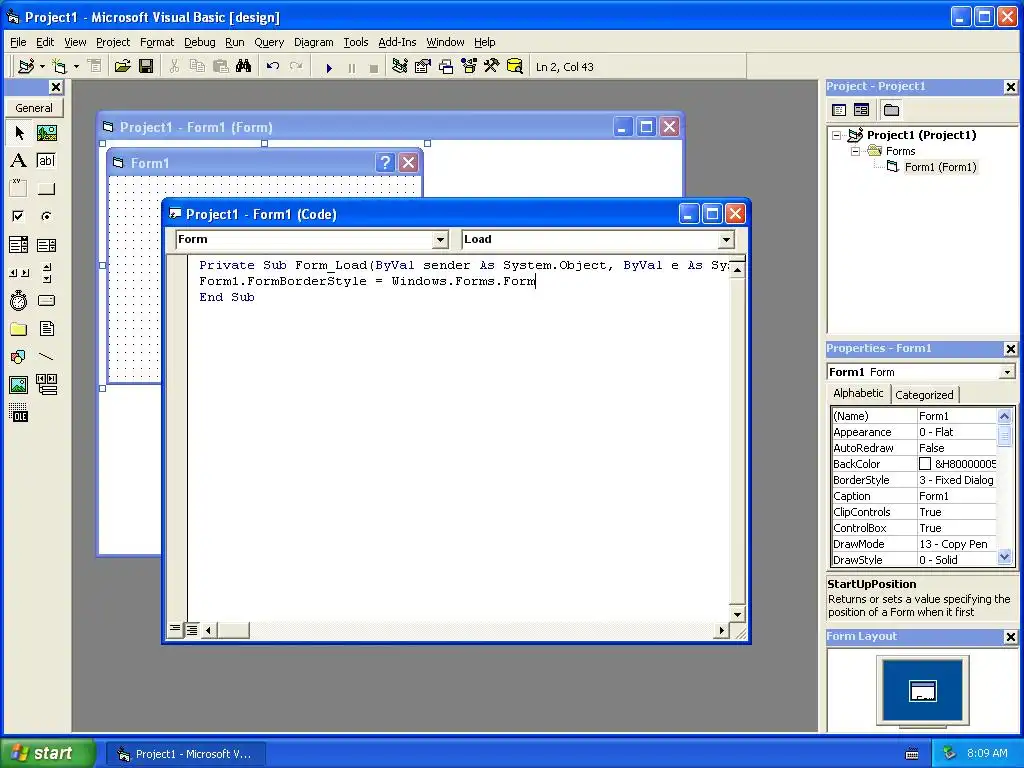The width and height of the screenshot is (1024, 768).
Task: Click the Windows start button
Action: click(x=47, y=754)
